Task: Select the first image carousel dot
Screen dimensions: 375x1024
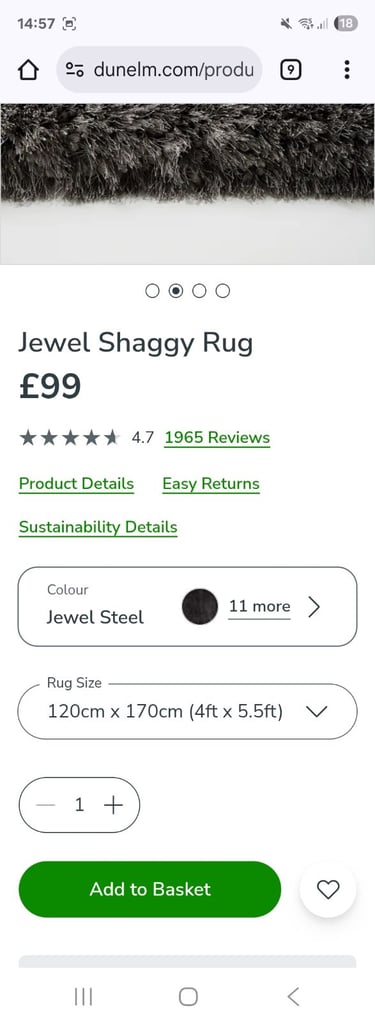Action: coord(152,291)
